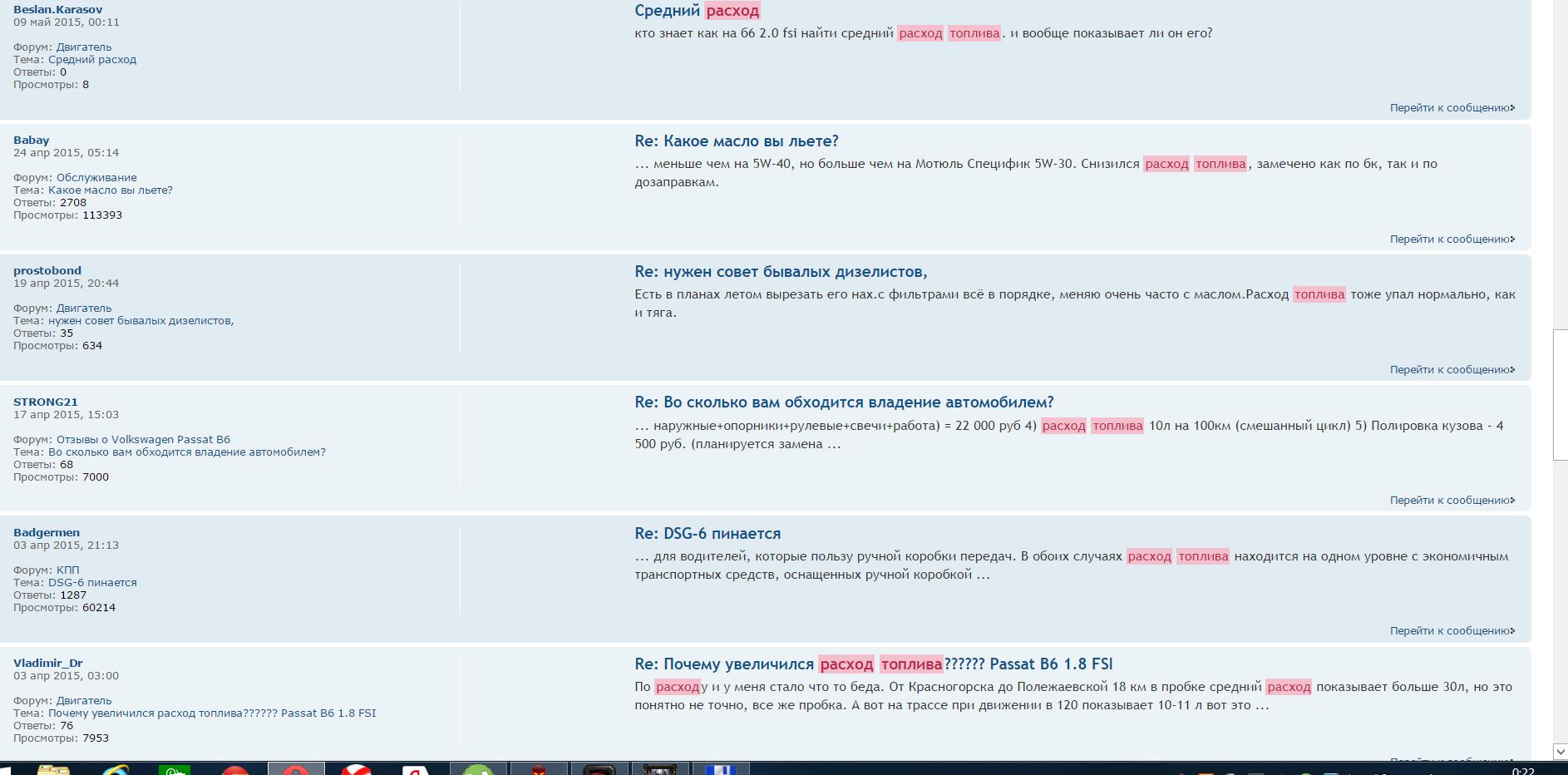
Task: Open the 'Средний расход' post heading
Action: coord(697,11)
